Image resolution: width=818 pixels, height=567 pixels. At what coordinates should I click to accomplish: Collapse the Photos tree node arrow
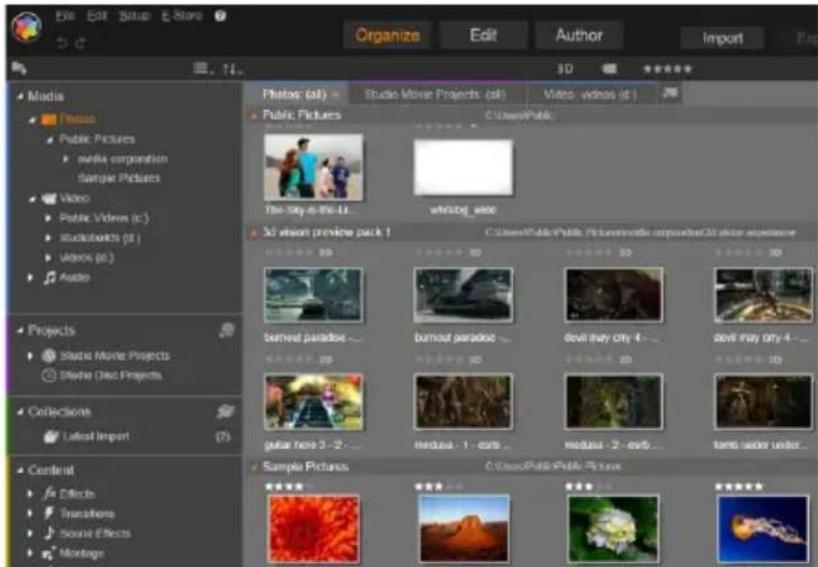33,120
